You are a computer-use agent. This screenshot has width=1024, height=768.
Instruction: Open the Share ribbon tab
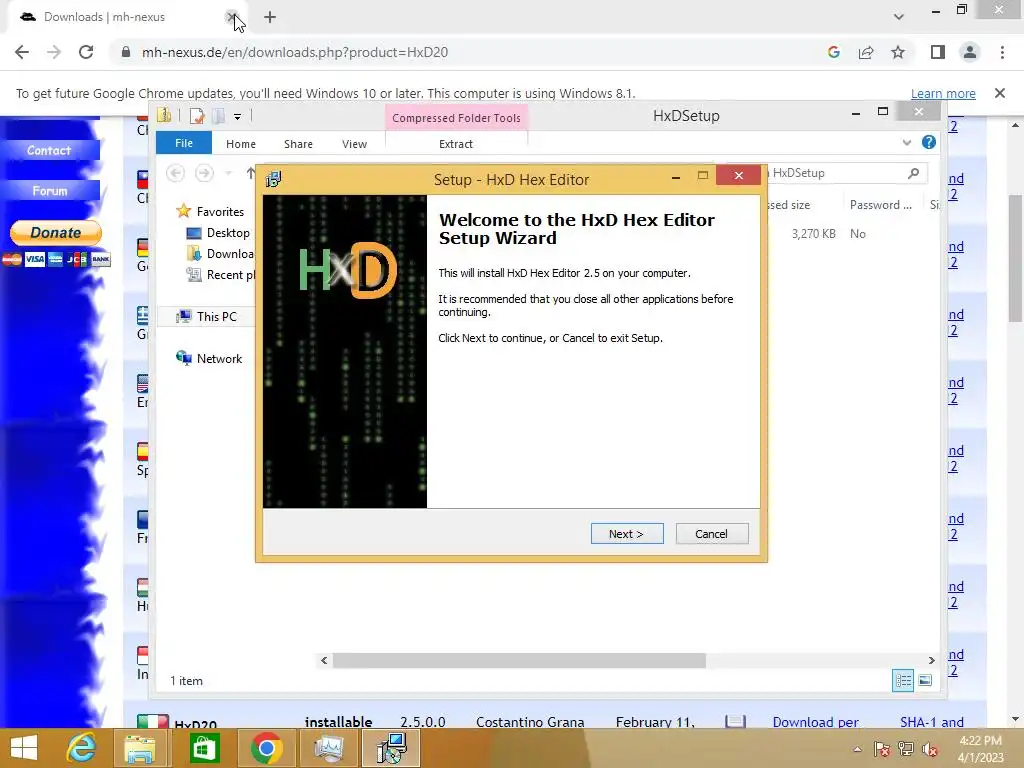tap(298, 144)
